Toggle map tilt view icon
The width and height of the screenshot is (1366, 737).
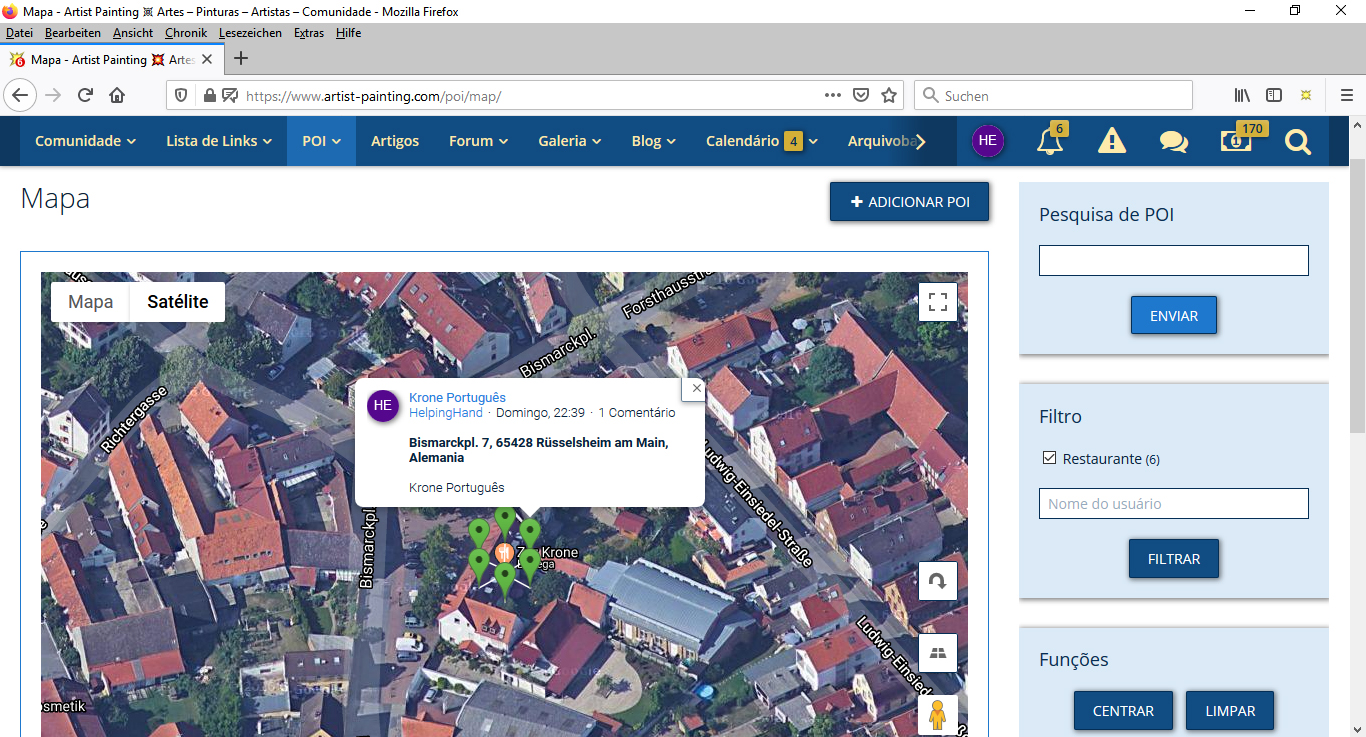coord(938,653)
